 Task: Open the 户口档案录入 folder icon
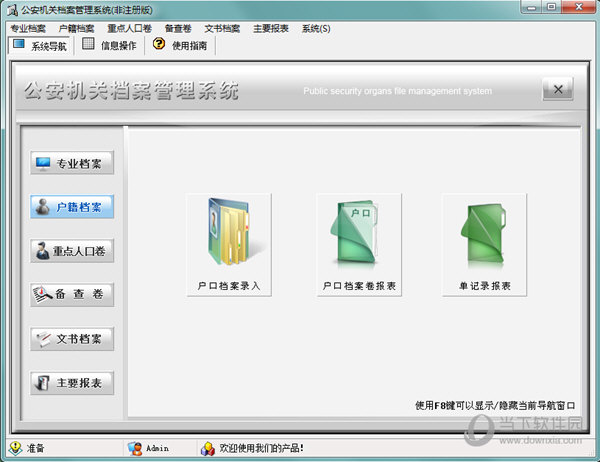pyautogui.click(x=229, y=245)
